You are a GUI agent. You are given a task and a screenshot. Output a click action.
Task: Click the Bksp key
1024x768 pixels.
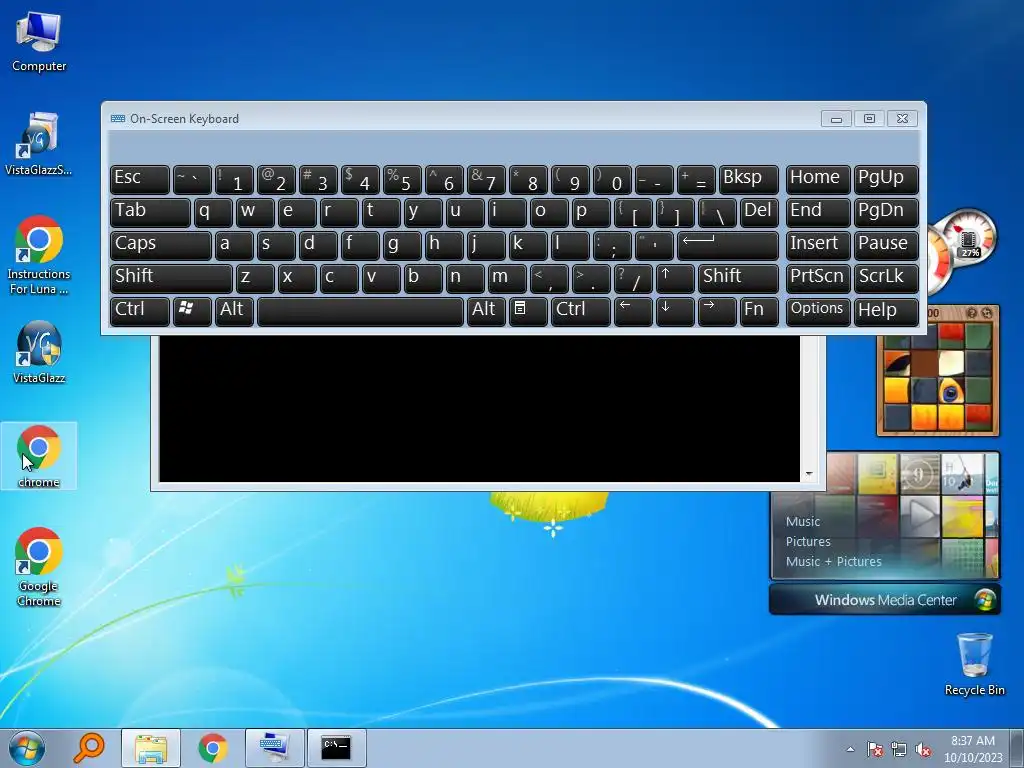(x=748, y=180)
